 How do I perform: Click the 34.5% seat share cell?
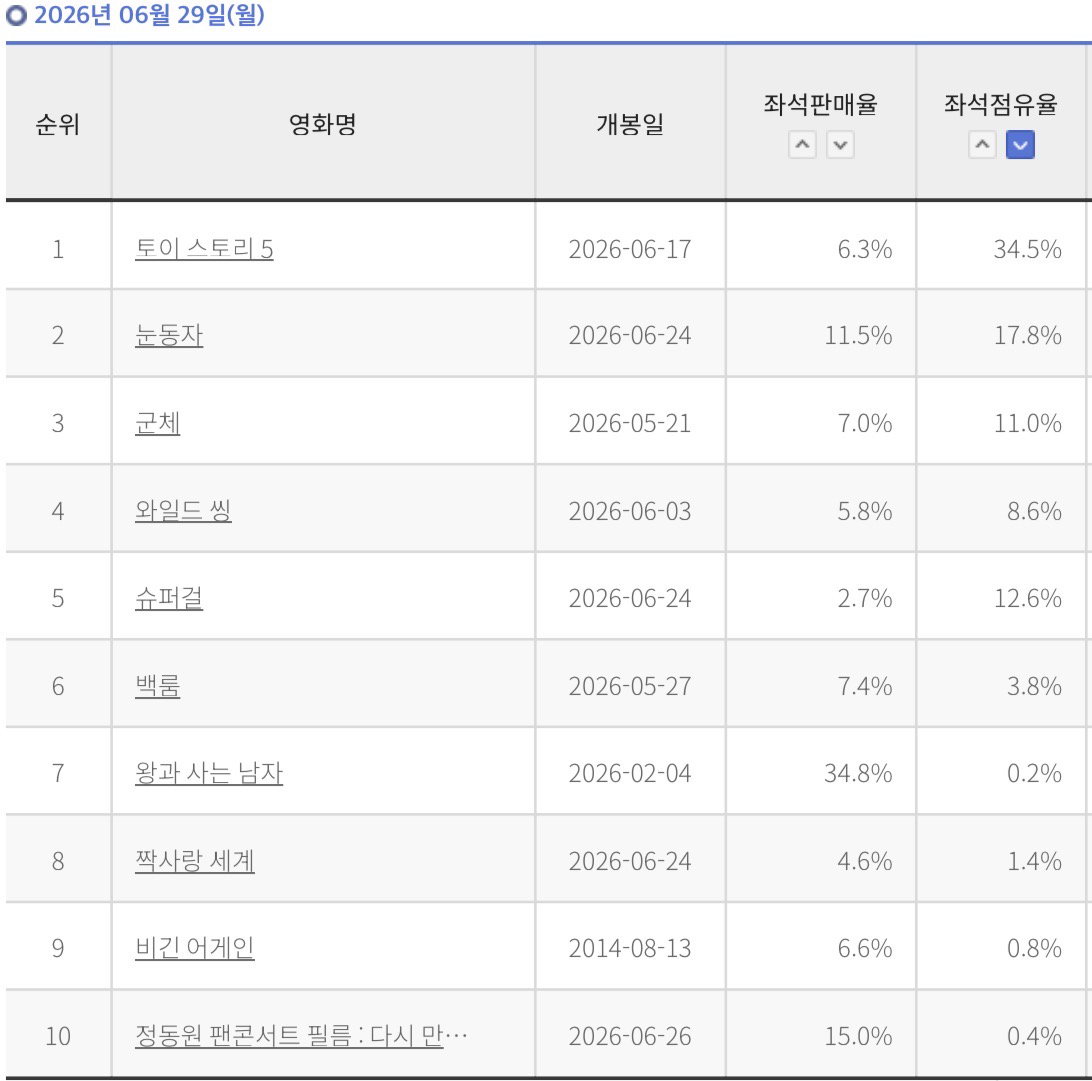coord(1027,249)
